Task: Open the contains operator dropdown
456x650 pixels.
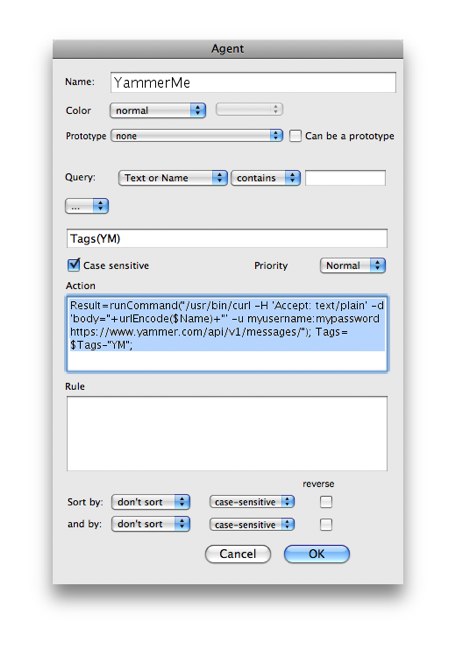Action: [265, 178]
